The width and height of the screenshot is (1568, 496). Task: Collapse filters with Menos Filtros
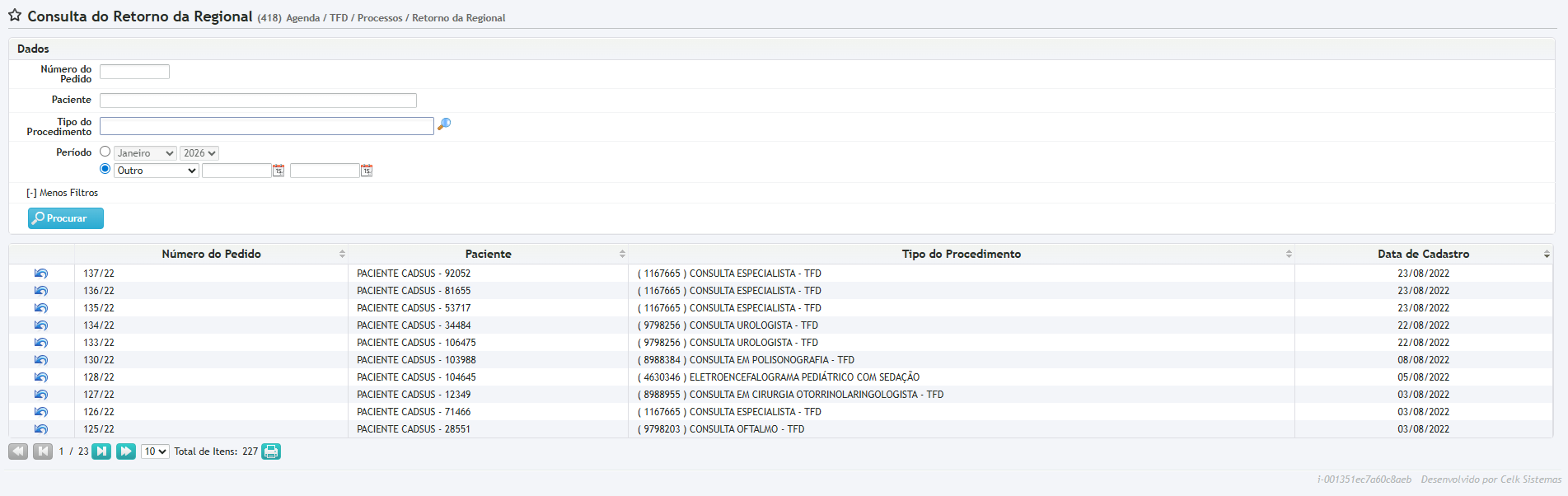click(x=63, y=193)
